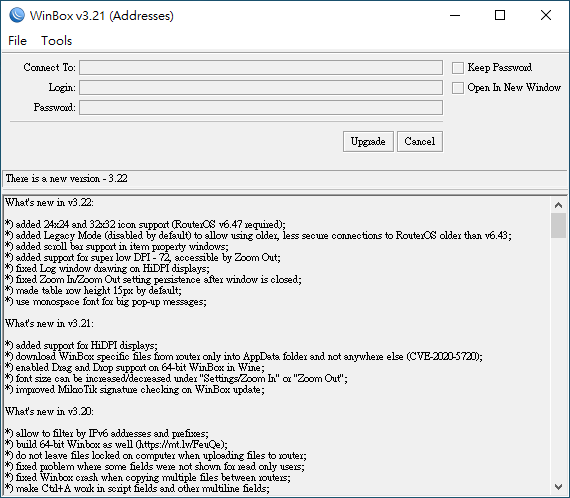Click the 'What's new in v3.20:' heading
570x498 pixels.
[49, 411]
